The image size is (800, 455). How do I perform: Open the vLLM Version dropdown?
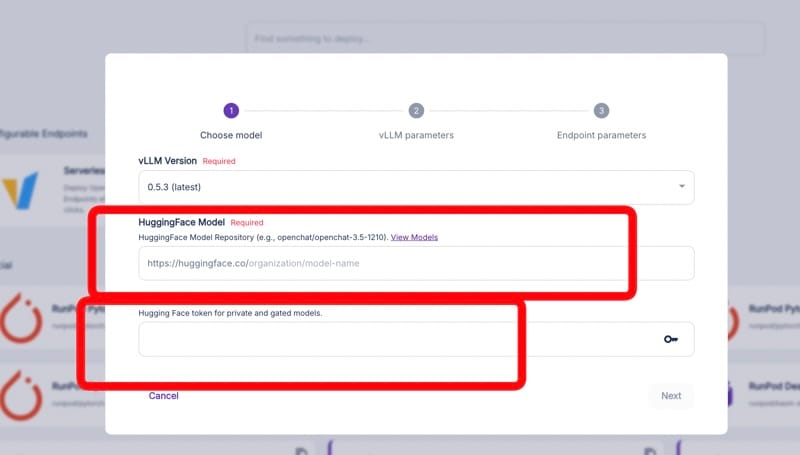[416, 187]
